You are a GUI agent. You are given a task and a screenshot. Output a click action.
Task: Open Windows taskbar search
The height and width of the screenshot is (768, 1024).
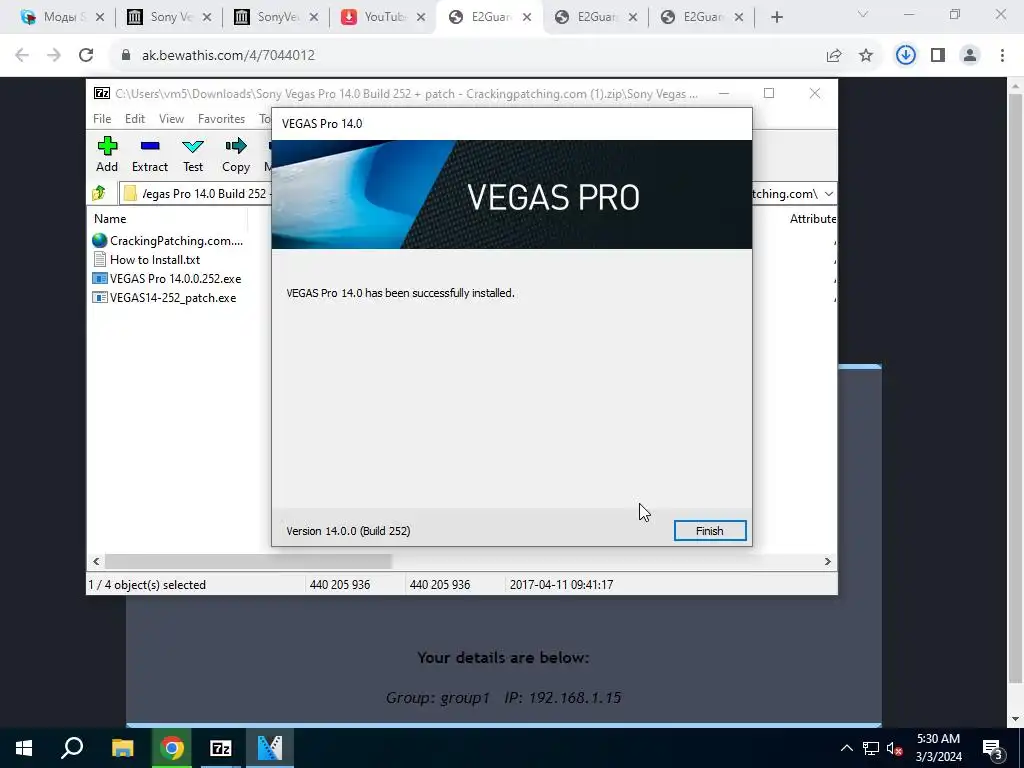point(72,748)
